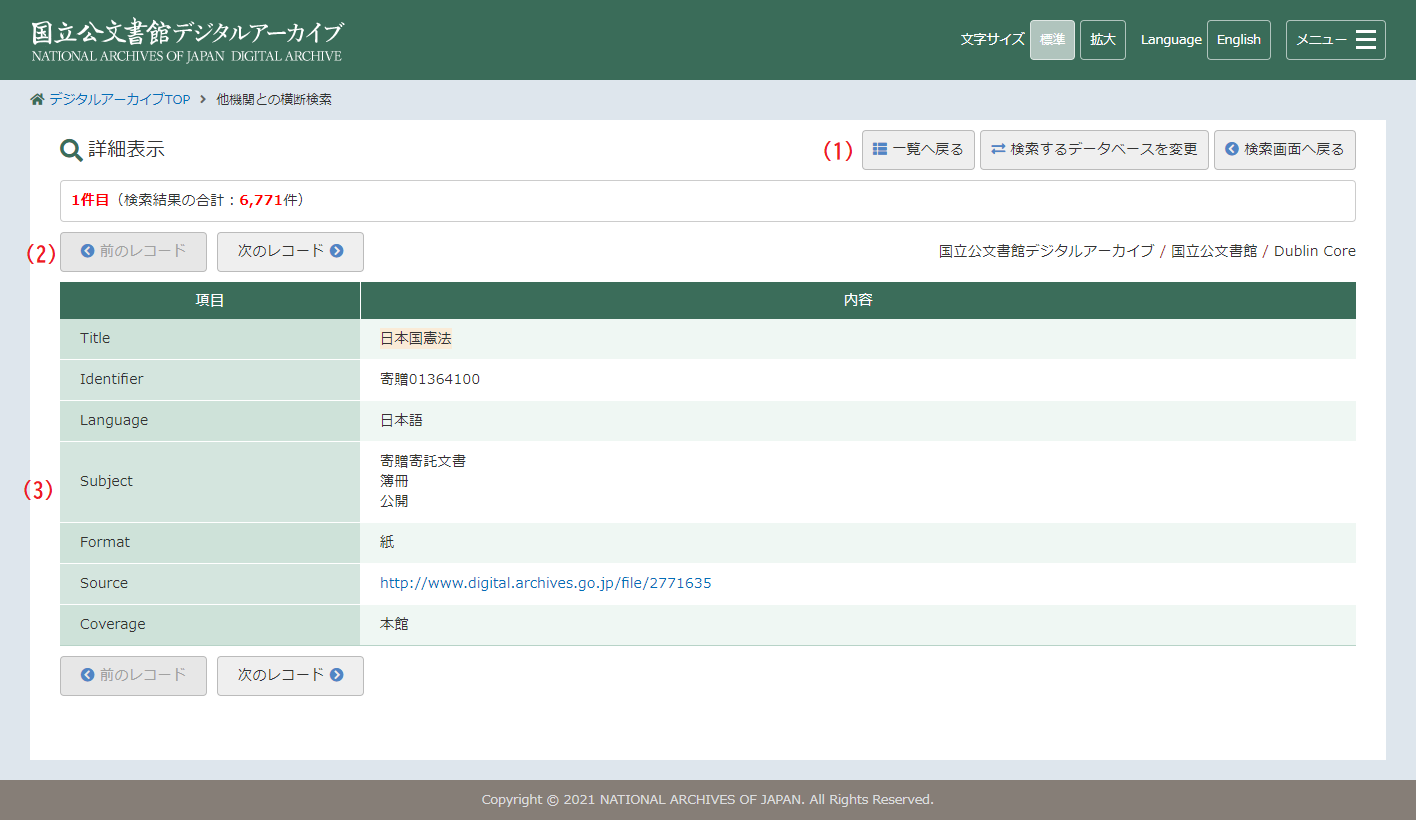1416x820 pixels.
Task: Set font size to 標準
Action: click(1052, 40)
